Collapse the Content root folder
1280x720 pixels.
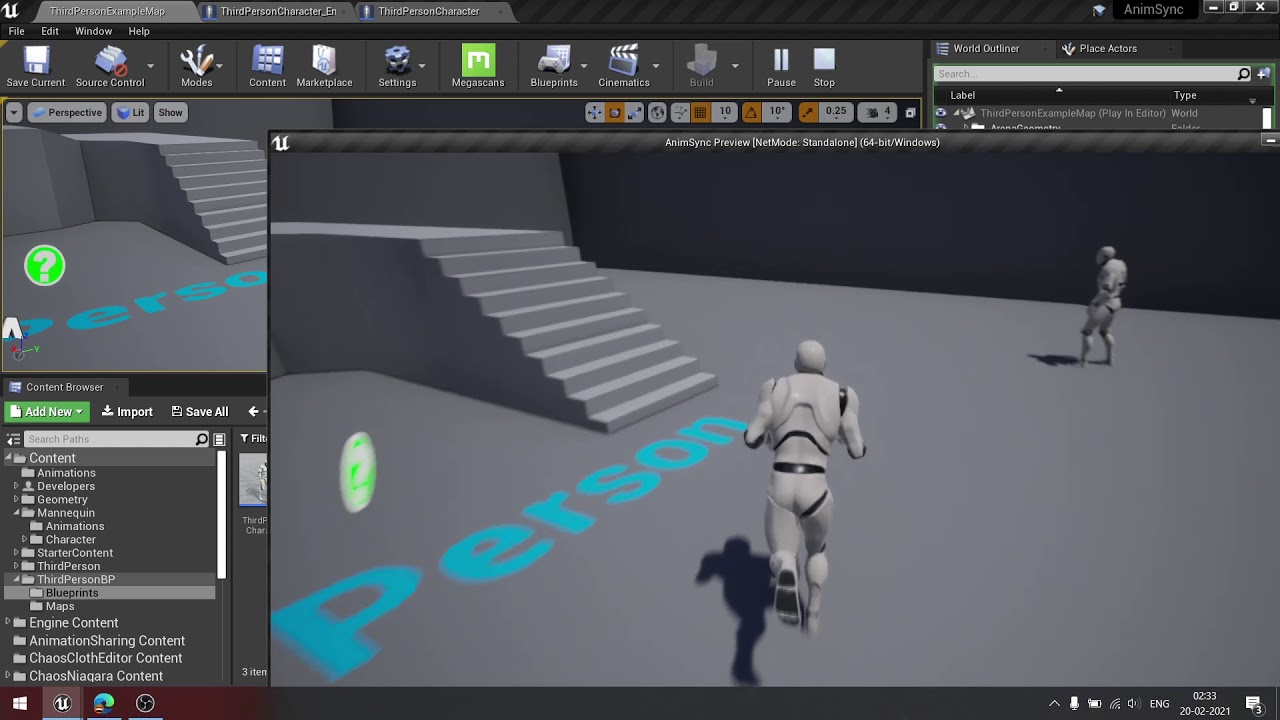click(x=8, y=458)
